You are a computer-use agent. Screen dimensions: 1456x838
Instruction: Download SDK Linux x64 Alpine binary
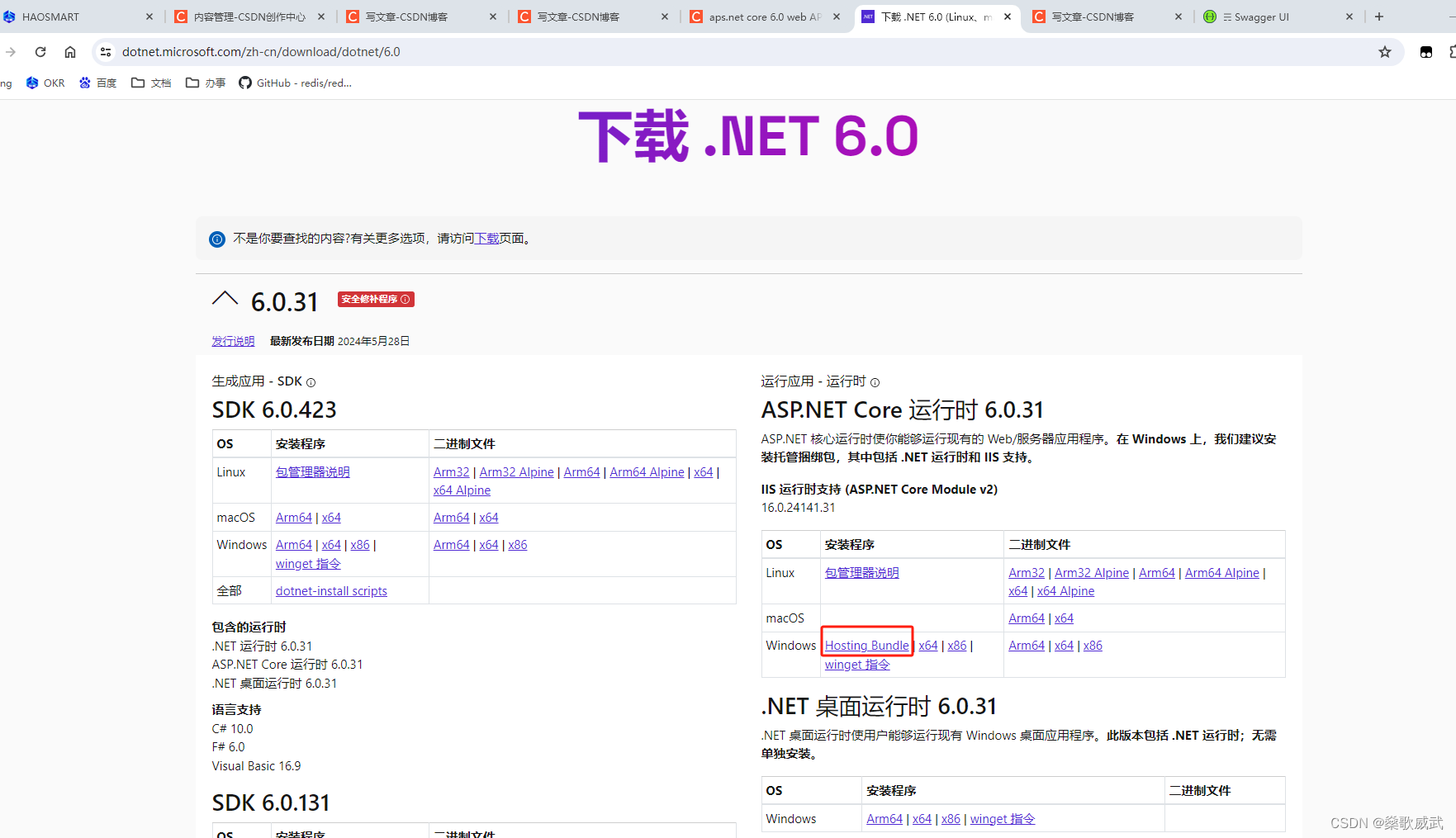click(x=462, y=490)
